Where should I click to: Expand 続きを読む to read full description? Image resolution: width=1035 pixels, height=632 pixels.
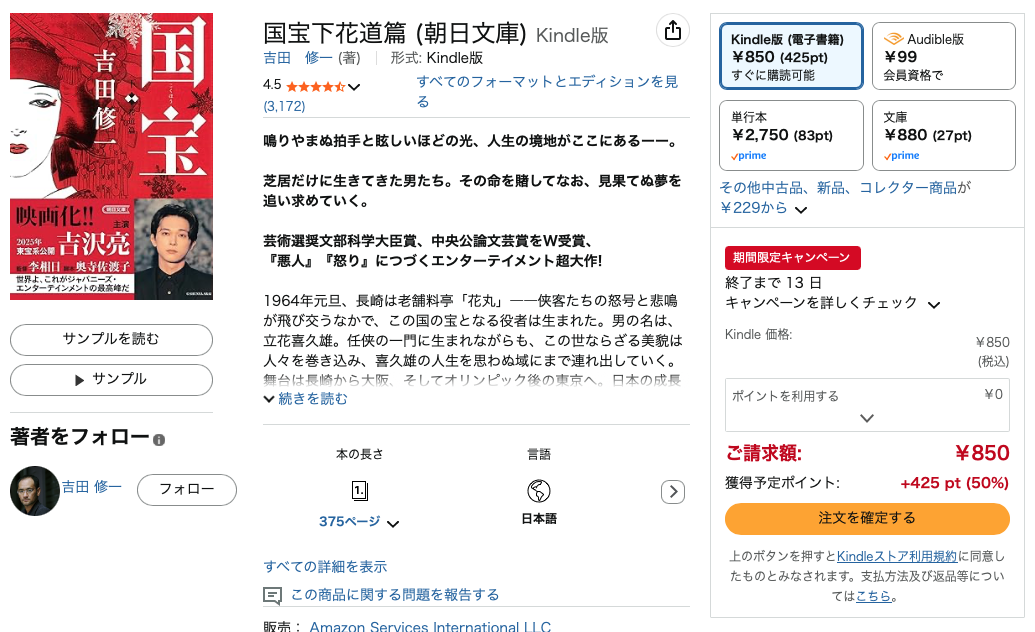[x=305, y=399]
